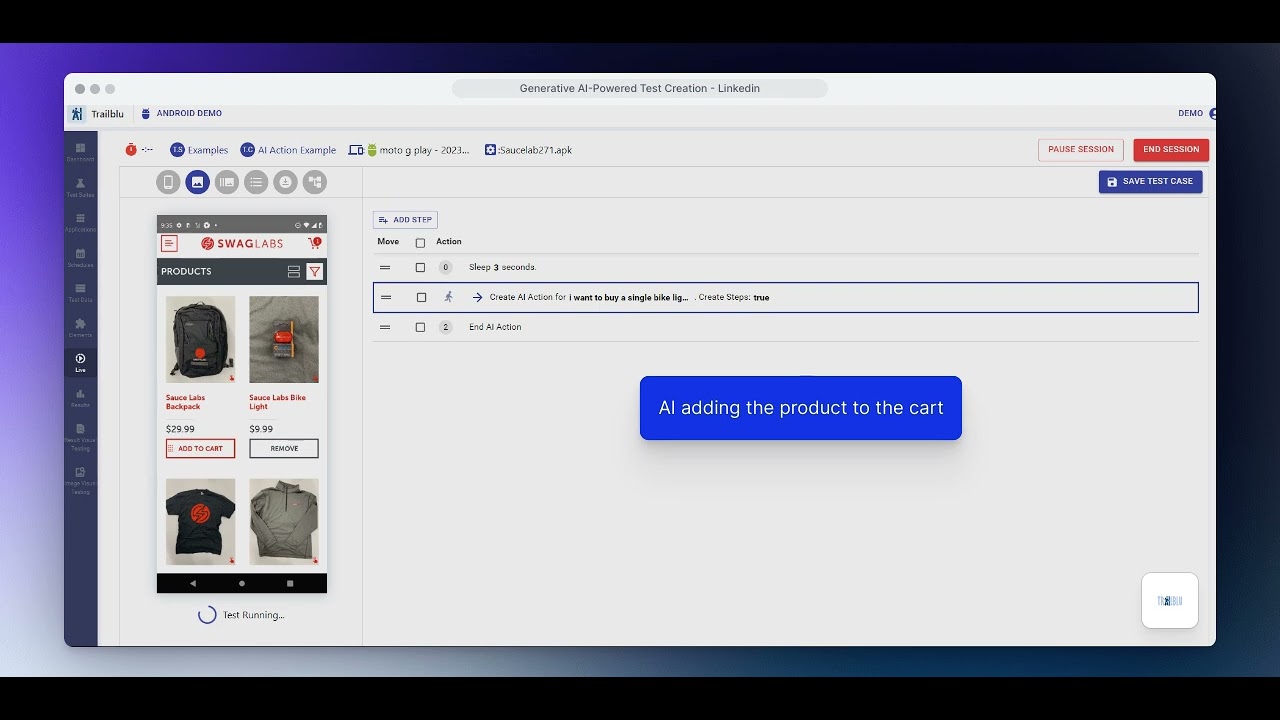Click the End Session button
1280x720 pixels.
[x=1171, y=150]
